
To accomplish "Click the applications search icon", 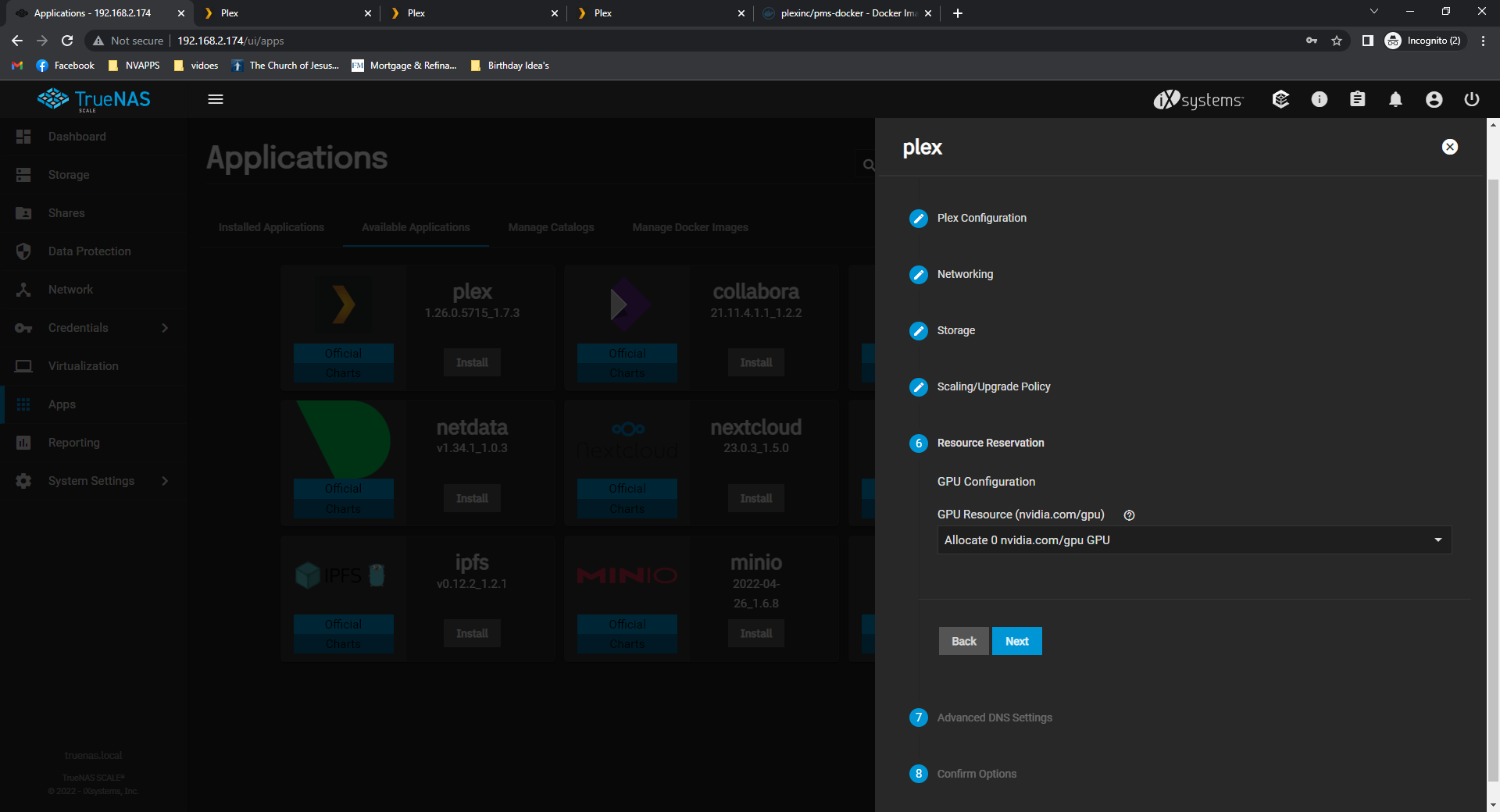I will 868,165.
